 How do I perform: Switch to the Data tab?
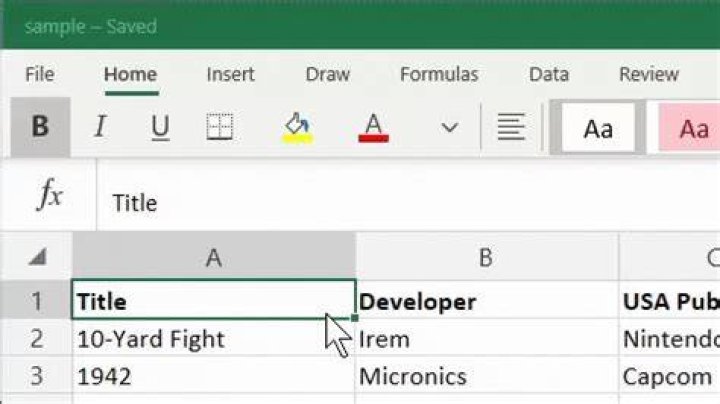[549, 74]
